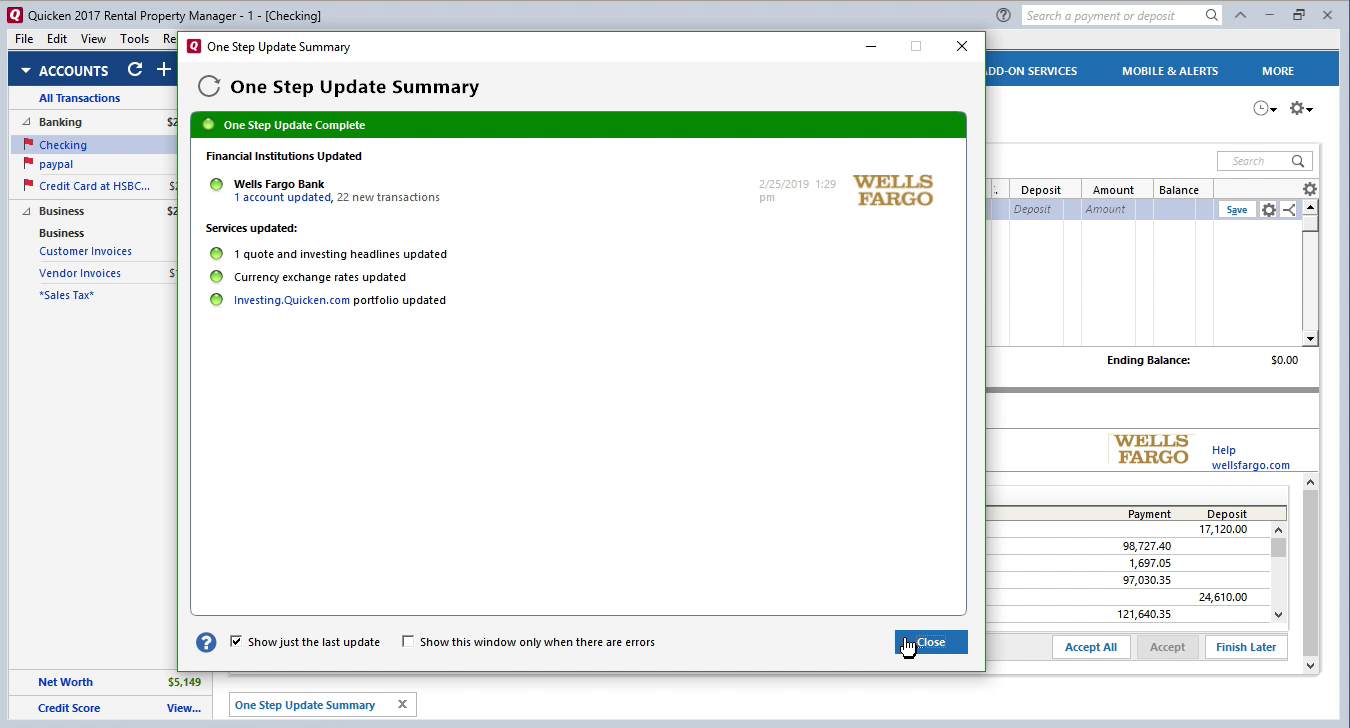The width and height of the screenshot is (1350, 728).
Task: Click the 17,120.00 deposit cell
Action: tap(1223, 529)
